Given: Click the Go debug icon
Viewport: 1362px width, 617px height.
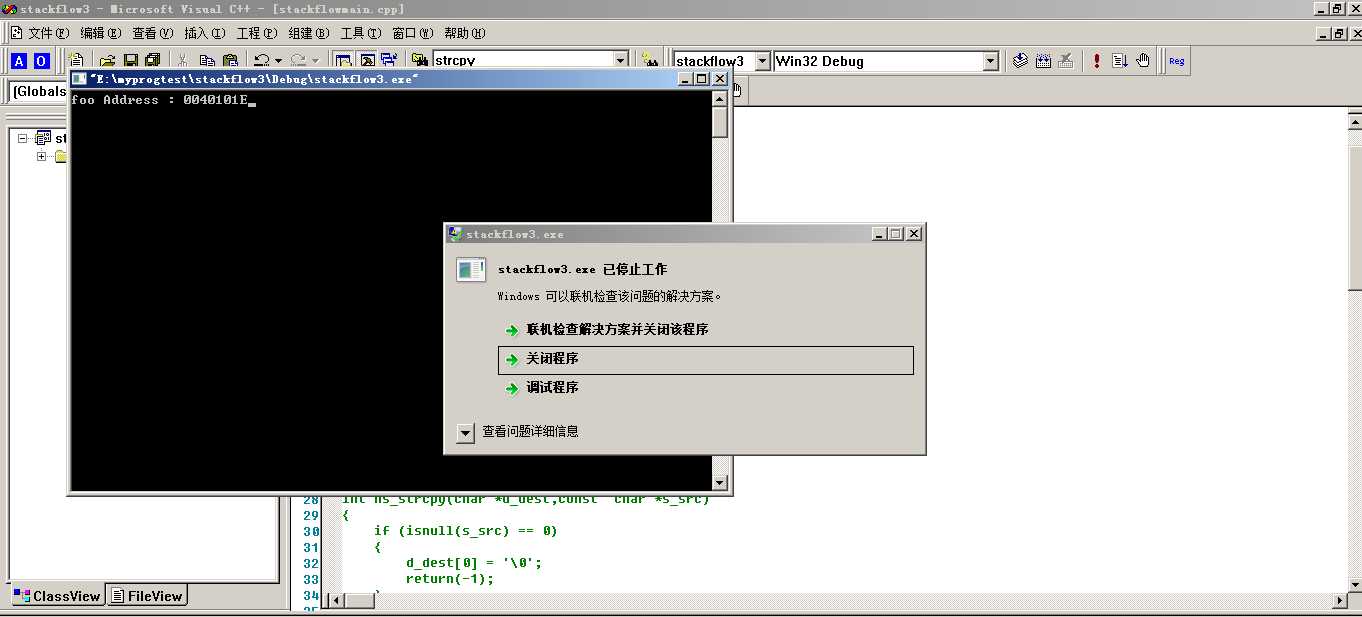Looking at the screenshot, I should (x=1120, y=61).
